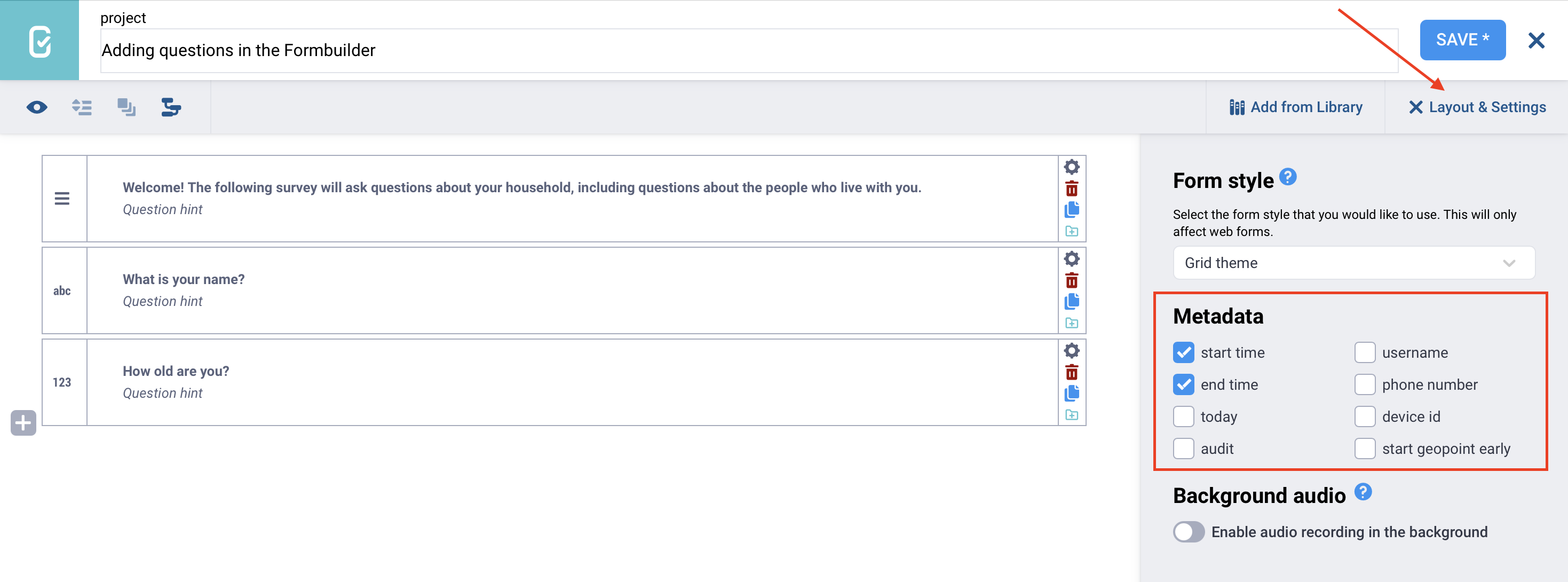The width and height of the screenshot is (1568, 582).
Task: Click the SAVE button
Action: click(x=1462, y=40)
